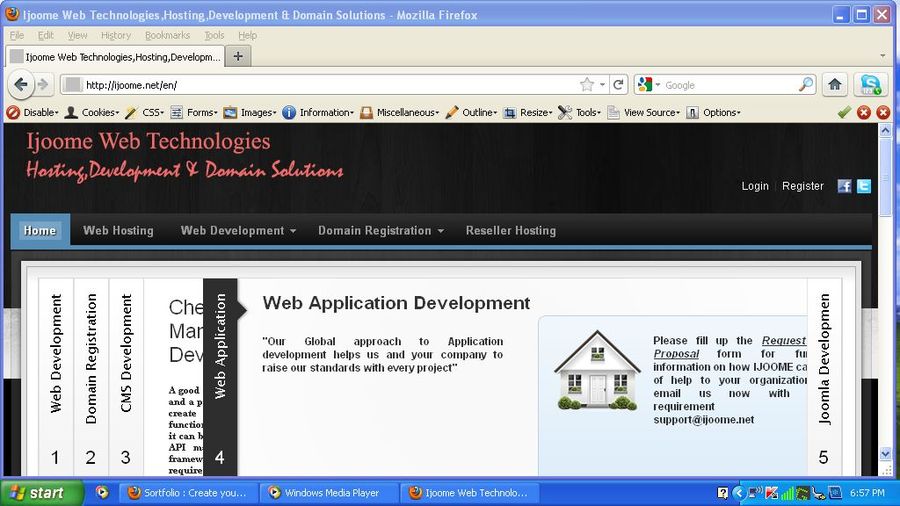
Task: Open the View menu
Action: [x=77, y=36]
